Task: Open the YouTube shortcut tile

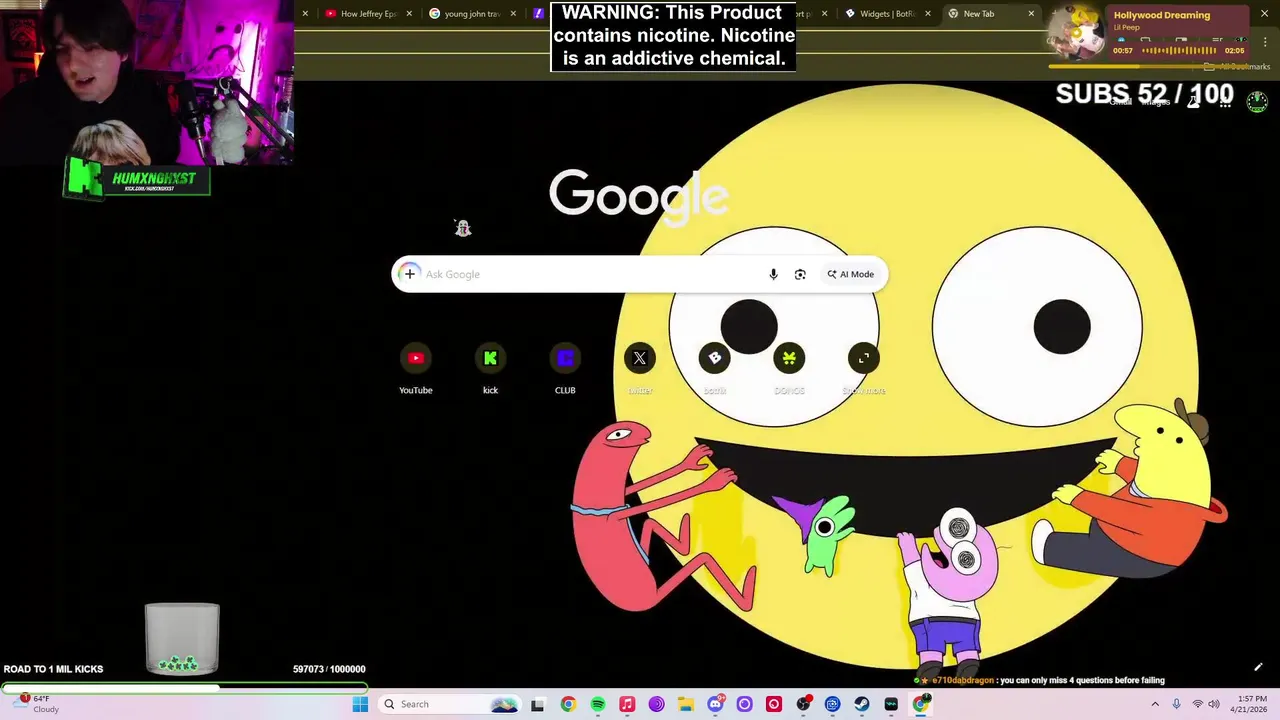Action: click(416, 370)
